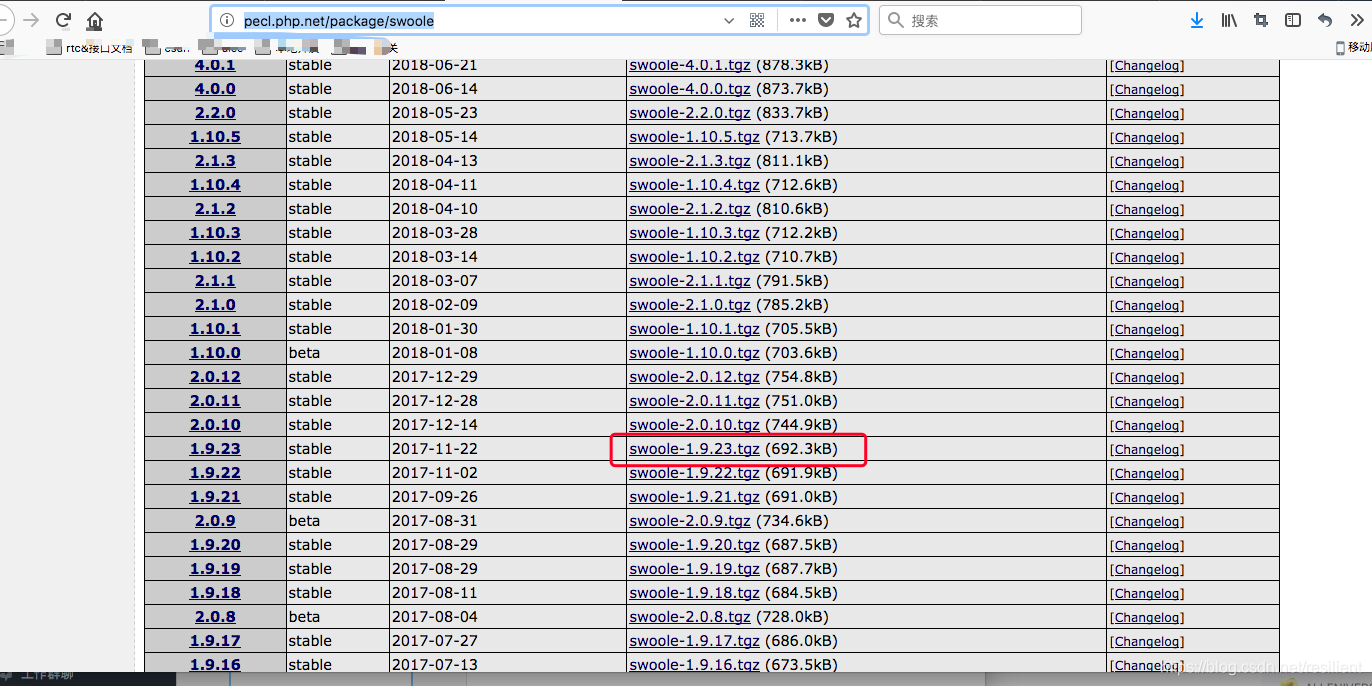Viewport: 1372px width, 686px height.
Task: Download swoole-1.9.16.tgz
Action: click(x=694, y=665)
